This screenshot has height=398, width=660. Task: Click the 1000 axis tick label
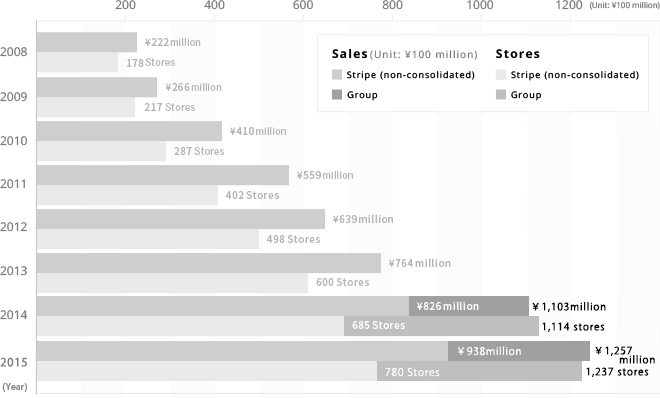coord(480,5)
